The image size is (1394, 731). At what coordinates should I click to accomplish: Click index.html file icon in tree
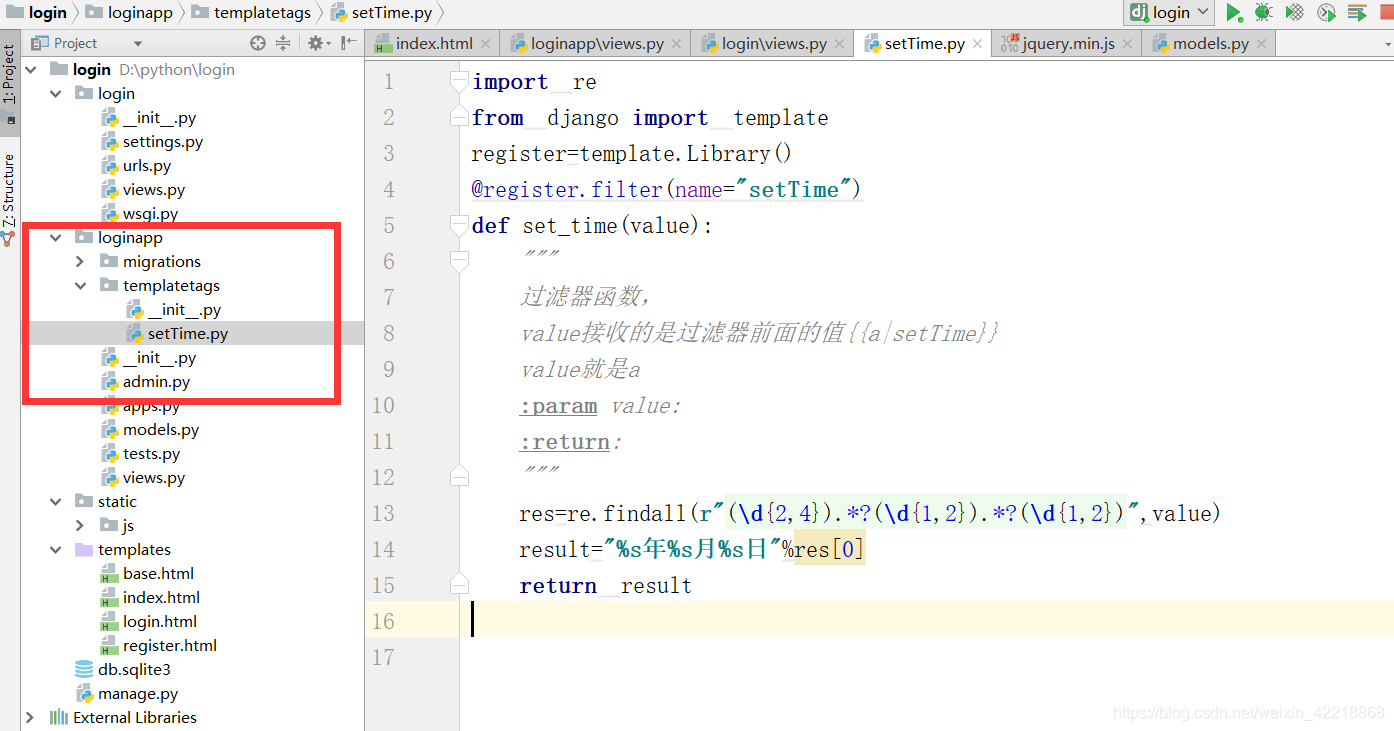click(x=110, y=597)
